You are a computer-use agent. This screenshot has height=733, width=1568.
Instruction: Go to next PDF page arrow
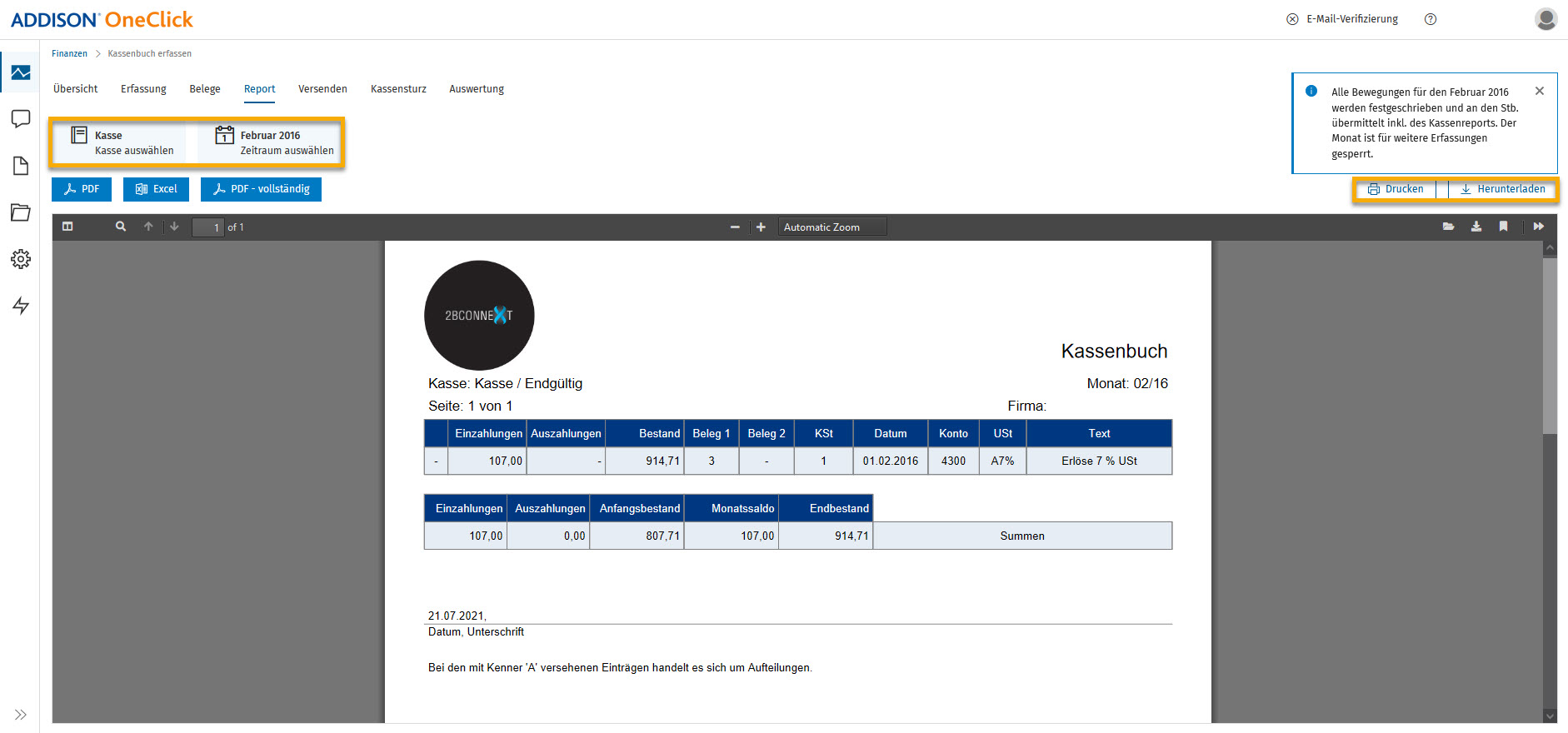[174, 227]
